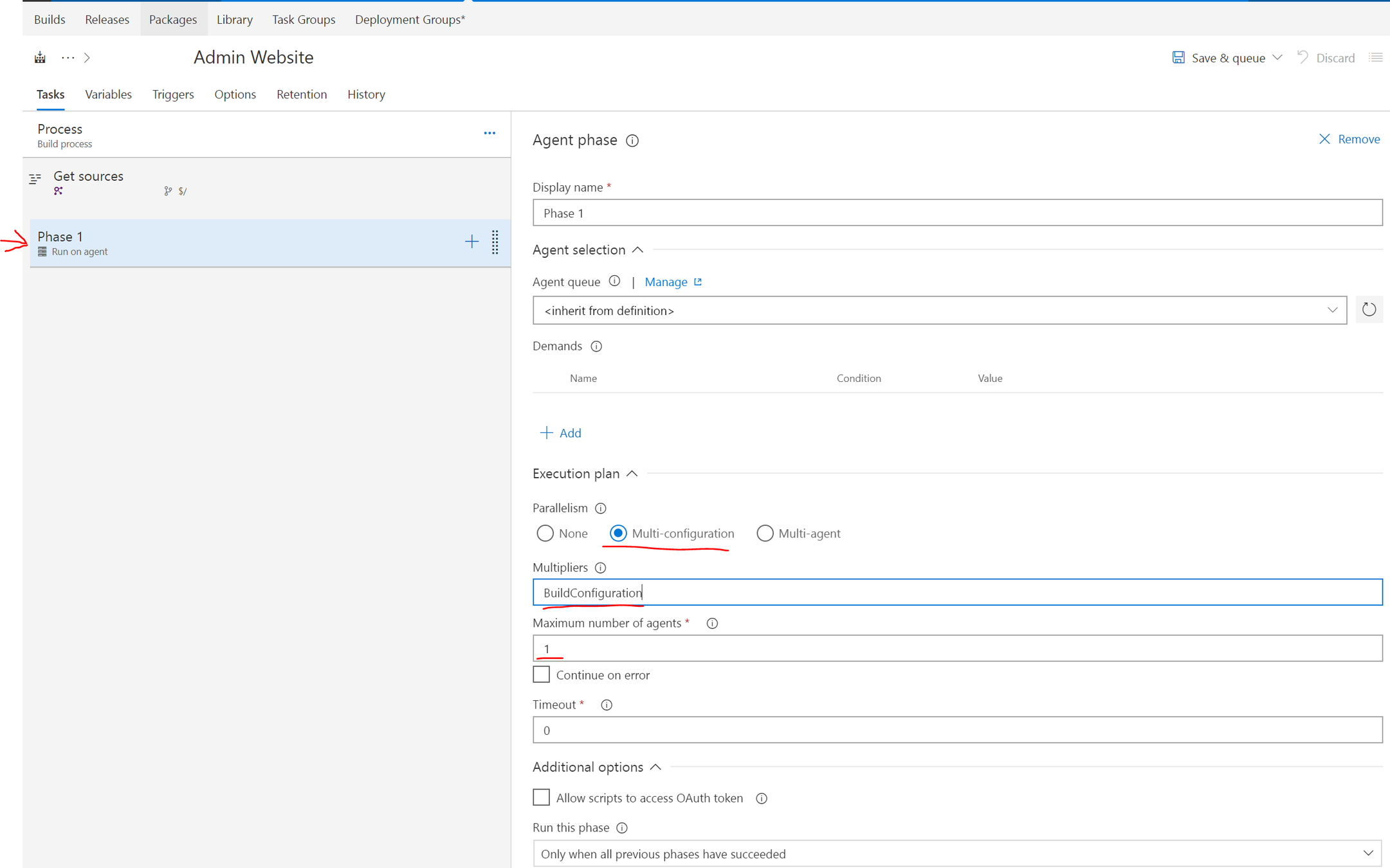Open the Agent queue dropdown
The height and width of the screenshot is (868, 1390).
point(939,311)
